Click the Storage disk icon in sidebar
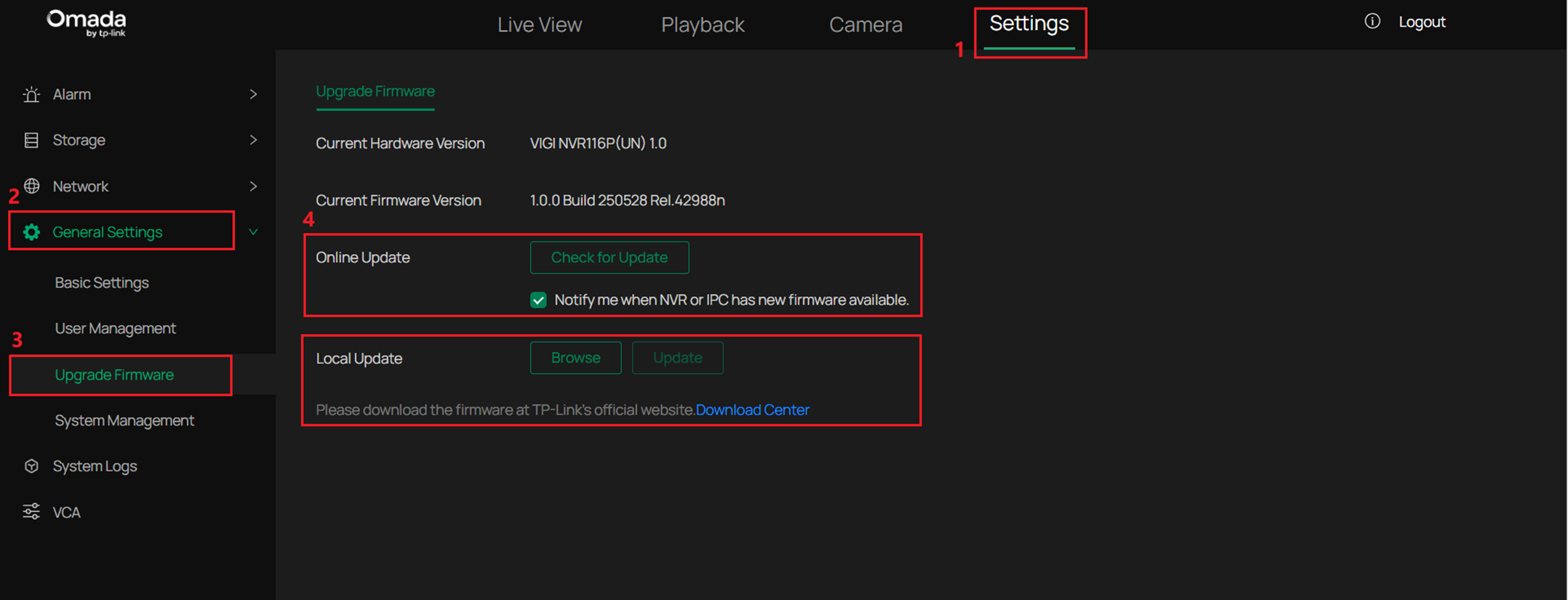Image resolution: width=1568 pixels, height=600 pixels. coord(31,140)
